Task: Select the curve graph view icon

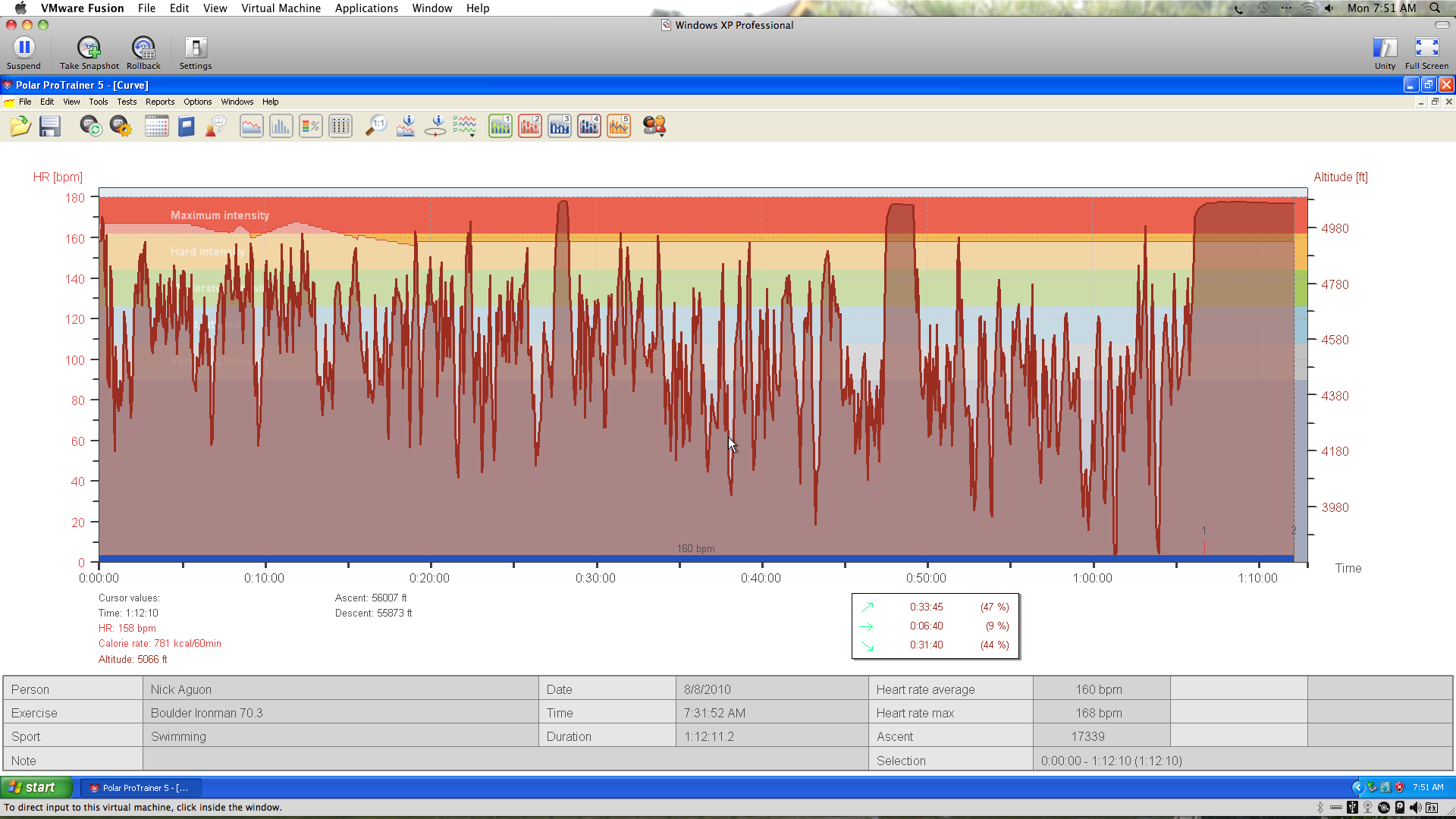Action: 251,126
